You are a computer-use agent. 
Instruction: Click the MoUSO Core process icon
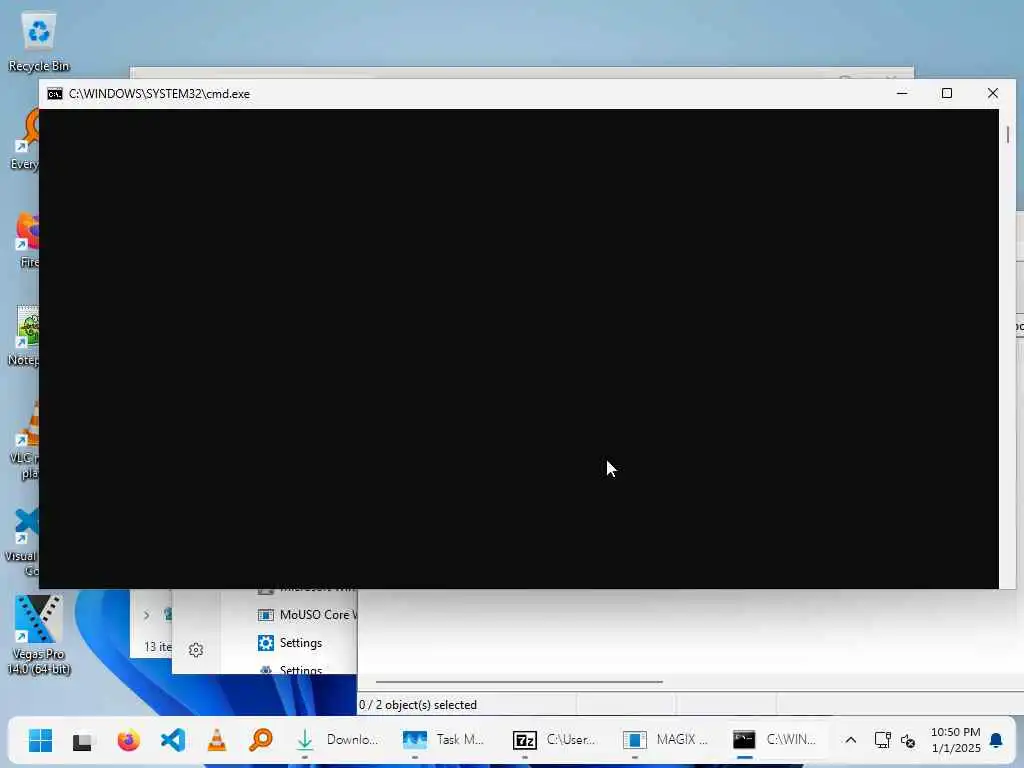(266, 615)
